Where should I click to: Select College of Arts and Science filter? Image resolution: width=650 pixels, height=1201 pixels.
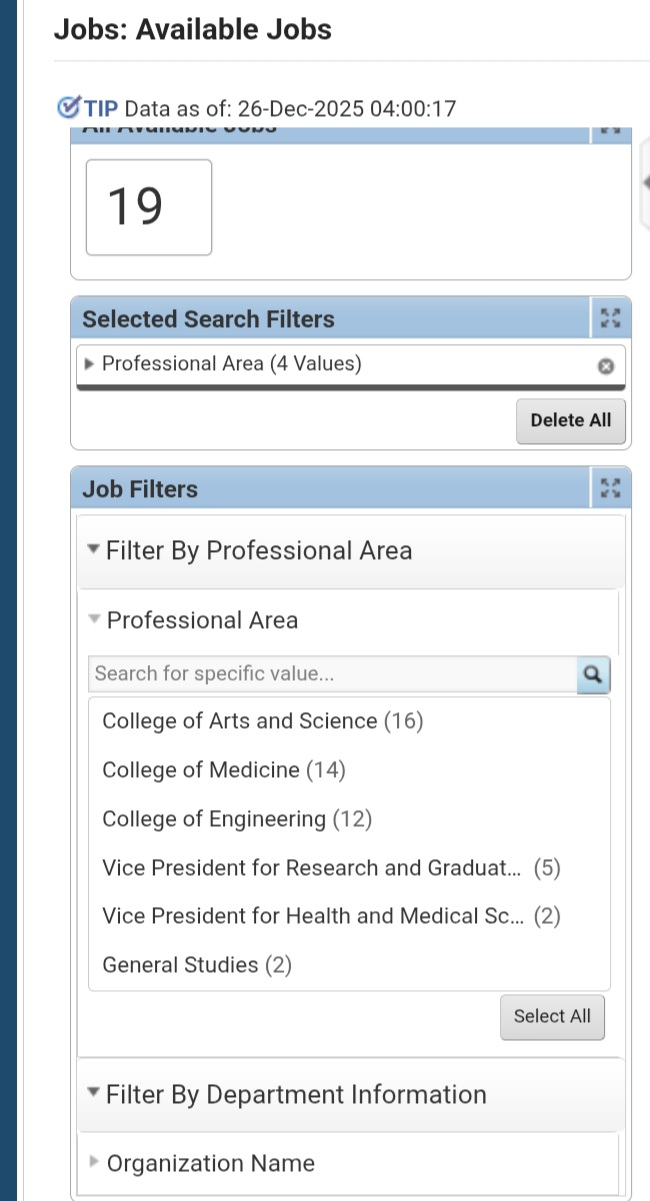pos(262,721)
